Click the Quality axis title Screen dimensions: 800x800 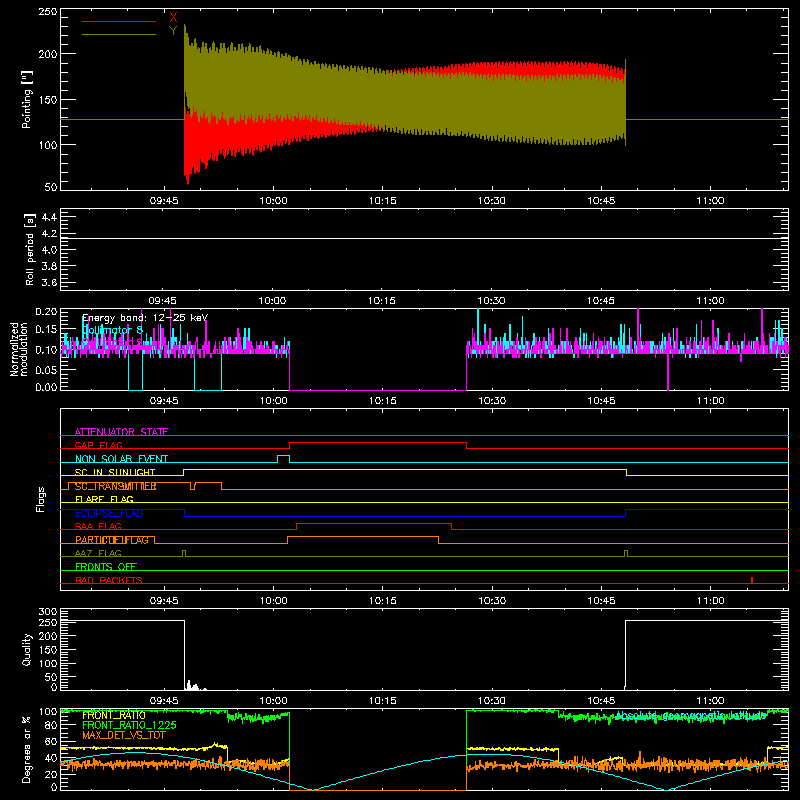(x=27, y=649)
